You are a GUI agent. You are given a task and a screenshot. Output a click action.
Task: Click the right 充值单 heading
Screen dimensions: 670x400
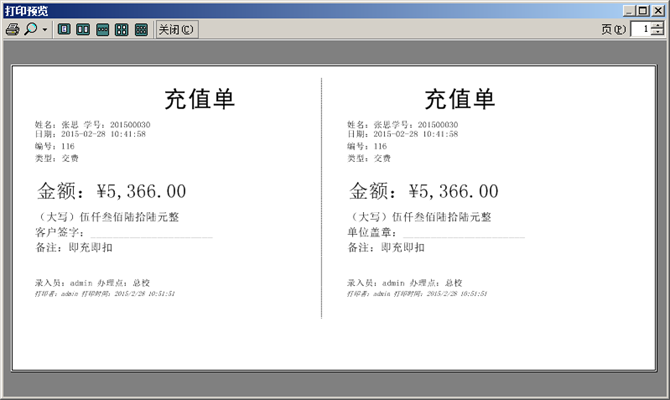tap(460, 99)
